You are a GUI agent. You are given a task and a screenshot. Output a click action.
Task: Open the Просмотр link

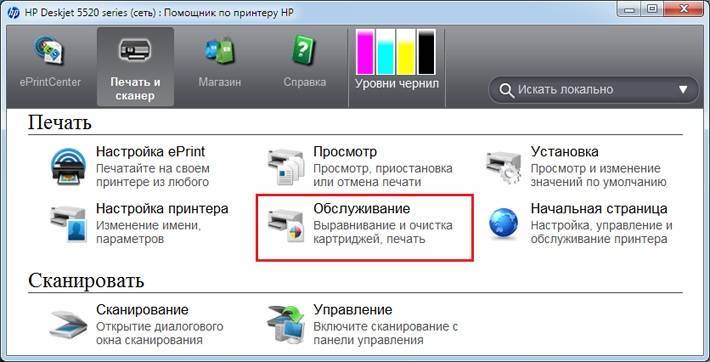[x=345, y=152]
